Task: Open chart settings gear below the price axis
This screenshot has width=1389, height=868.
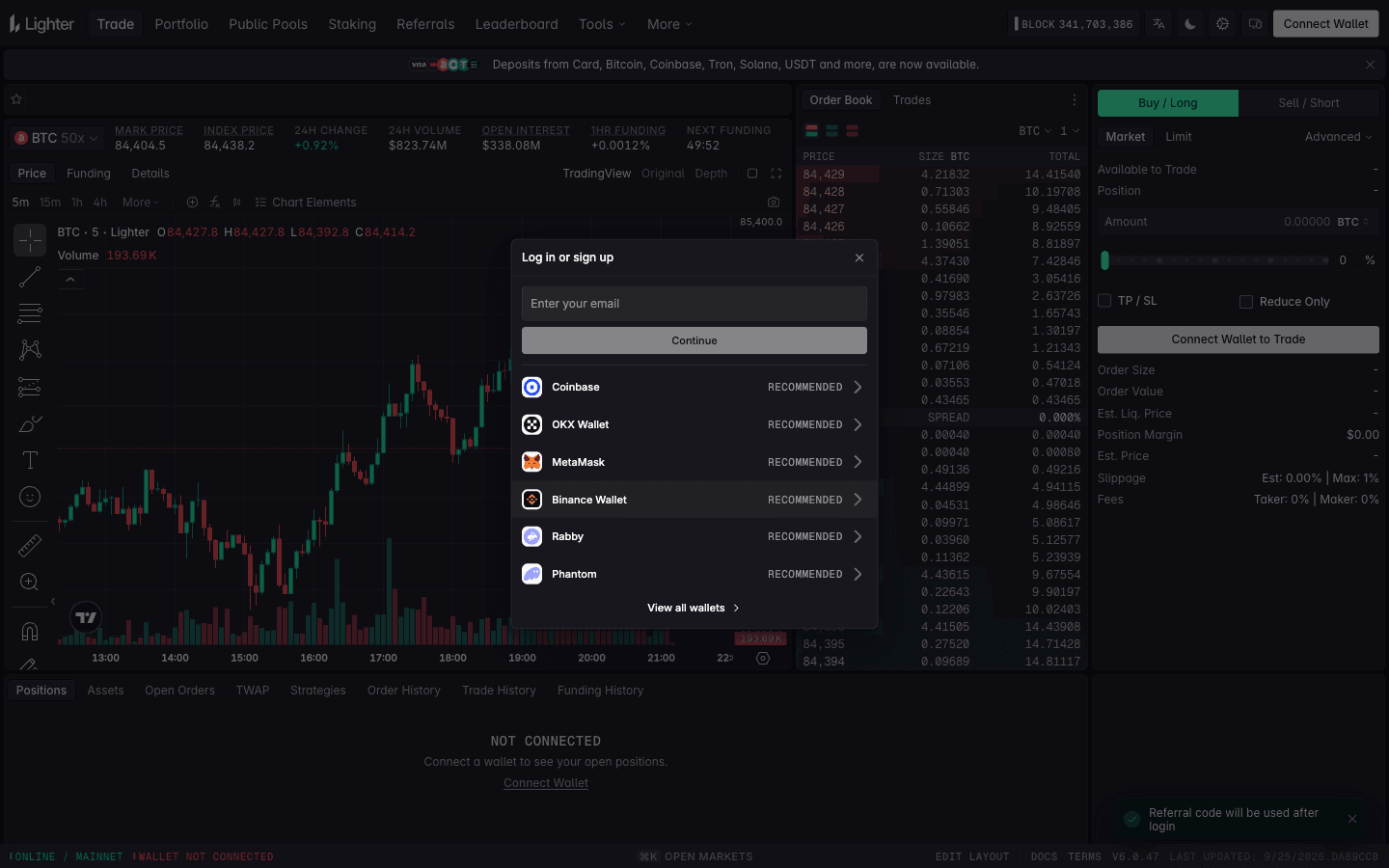Action: pyautogui.click(x=763, y=658)
